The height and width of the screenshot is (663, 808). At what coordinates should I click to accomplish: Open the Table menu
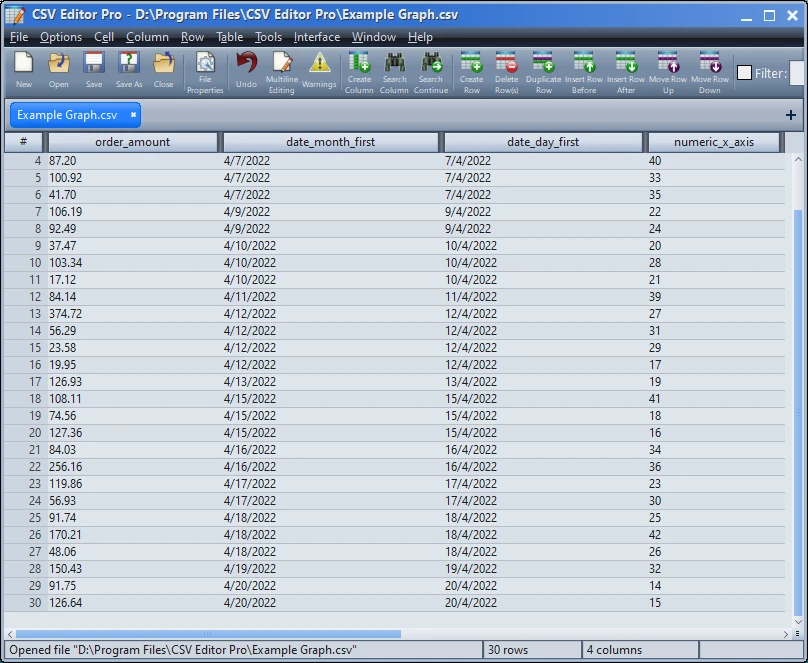[229, 37]
